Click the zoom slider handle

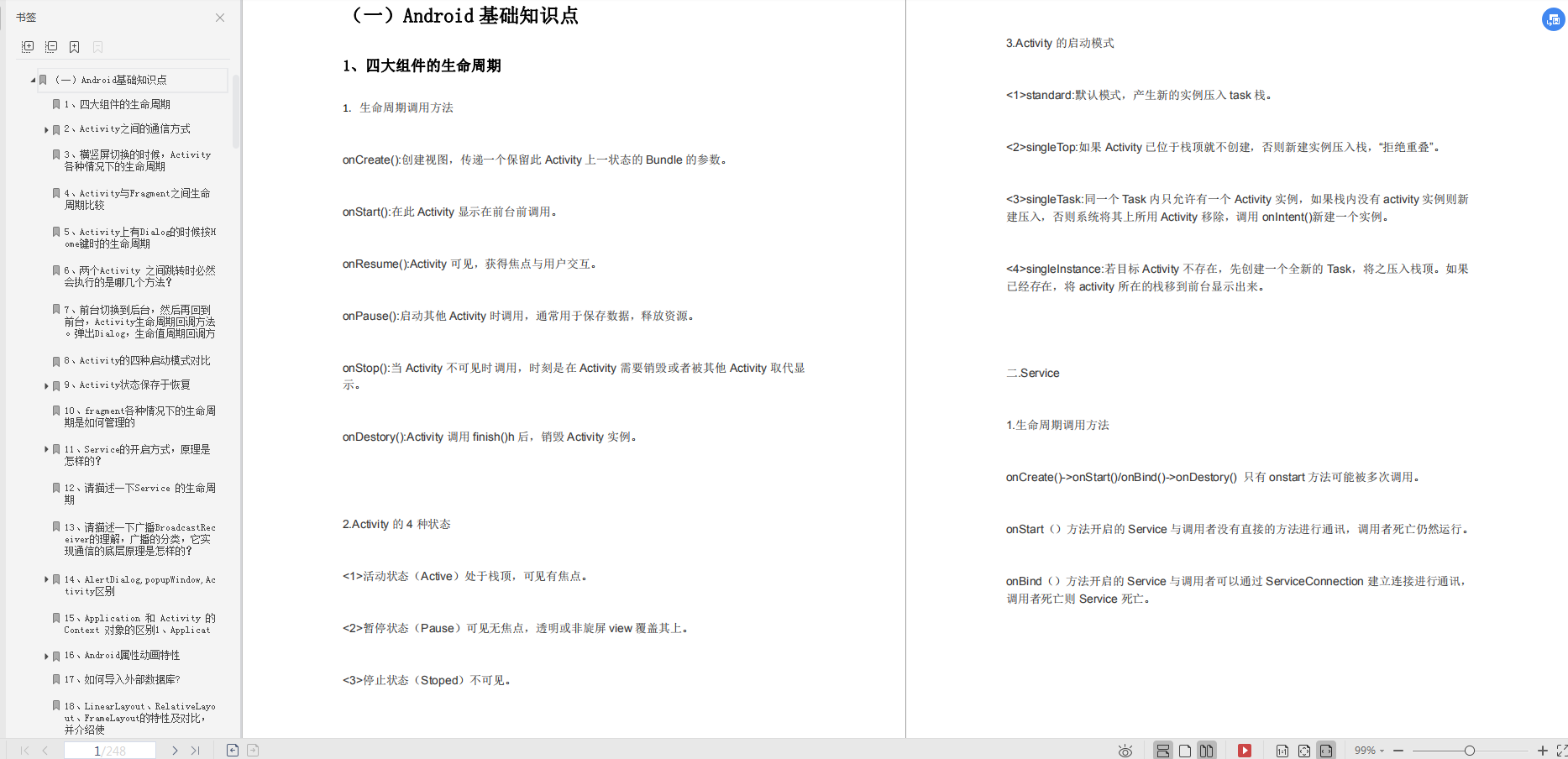(x=1469, y=751)
